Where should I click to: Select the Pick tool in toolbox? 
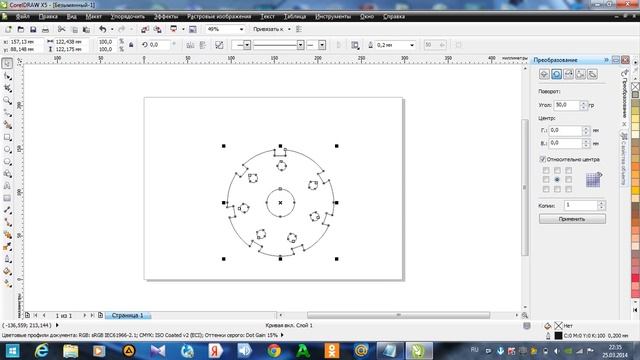pos(7,64)
